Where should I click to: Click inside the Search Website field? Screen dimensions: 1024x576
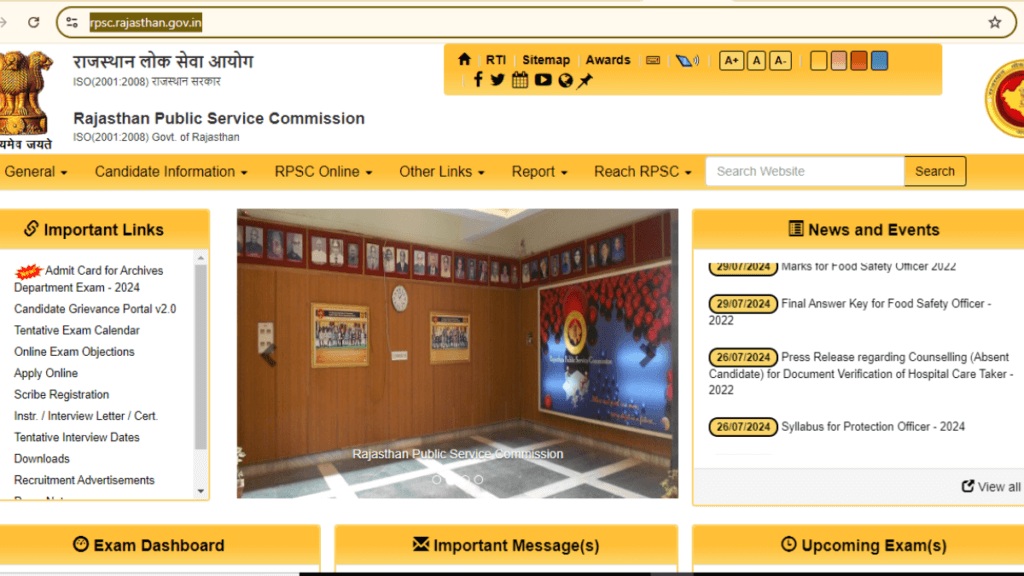point(804,171)
